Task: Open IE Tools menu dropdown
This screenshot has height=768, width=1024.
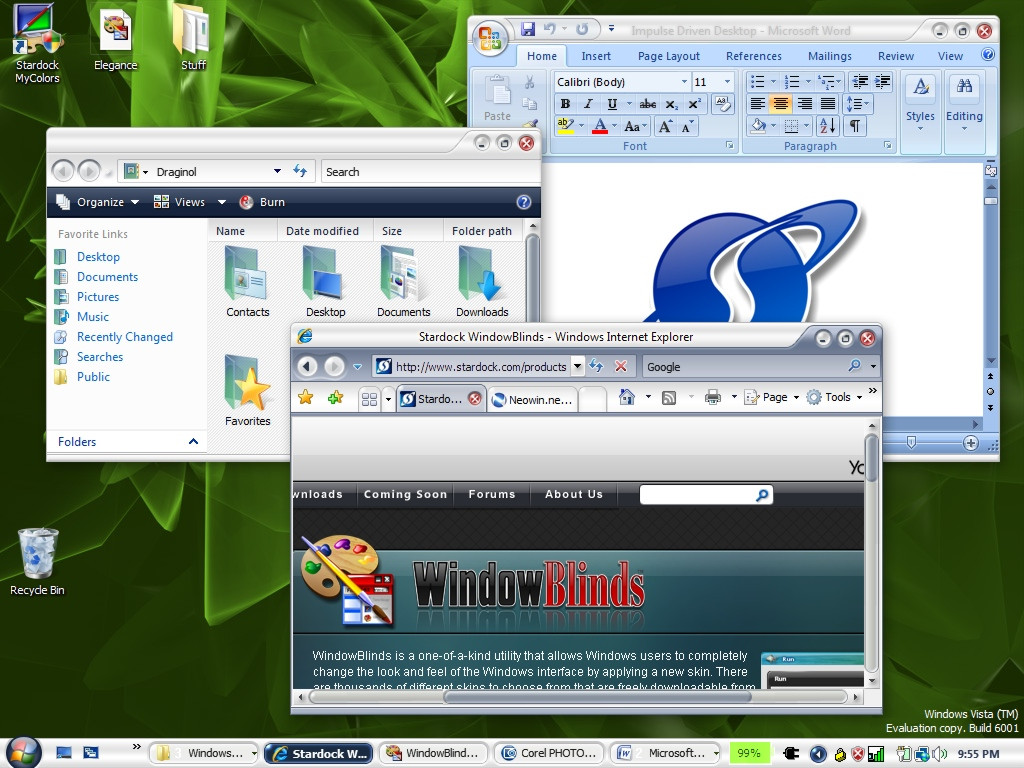Action: click(x=834, y=397)
